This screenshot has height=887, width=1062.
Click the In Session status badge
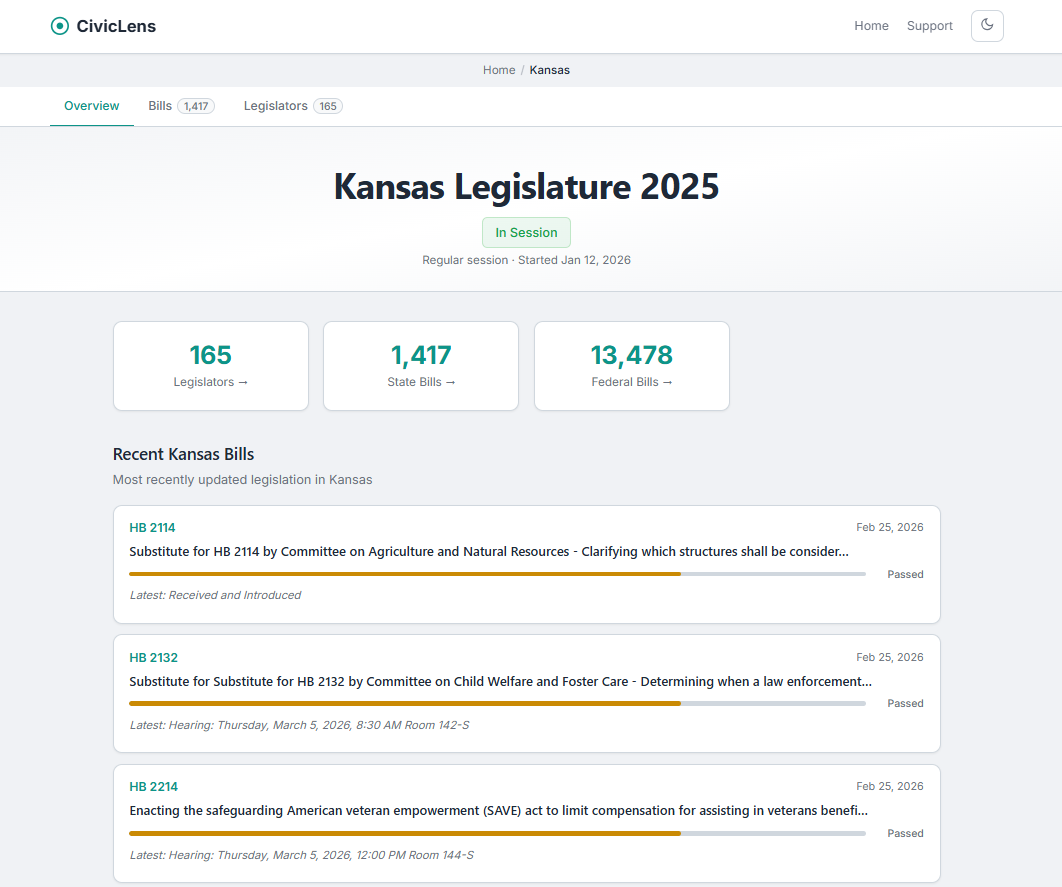click(526, 233)
